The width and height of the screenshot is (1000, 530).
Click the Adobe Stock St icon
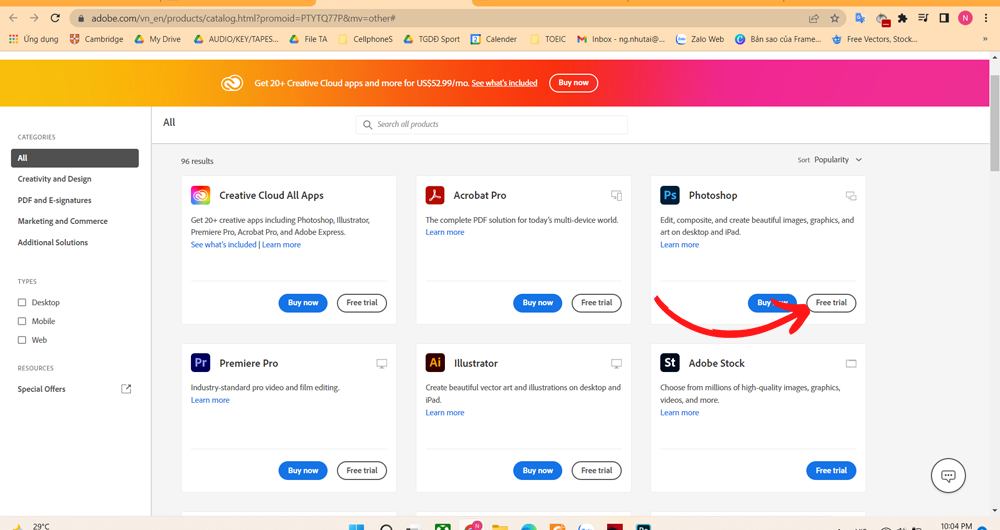(x=670, y=363)
